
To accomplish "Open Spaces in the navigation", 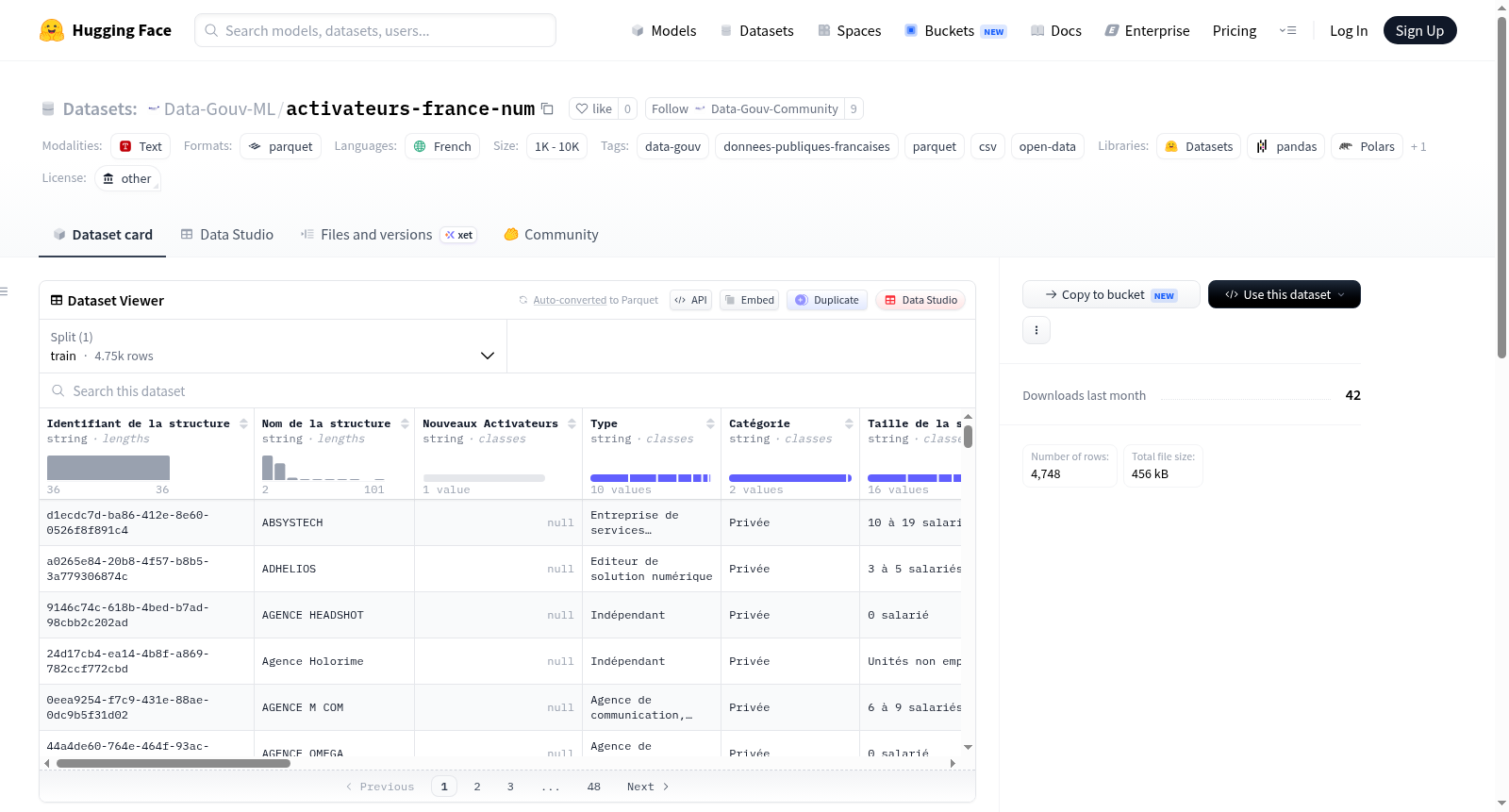I will pos(849,30).
